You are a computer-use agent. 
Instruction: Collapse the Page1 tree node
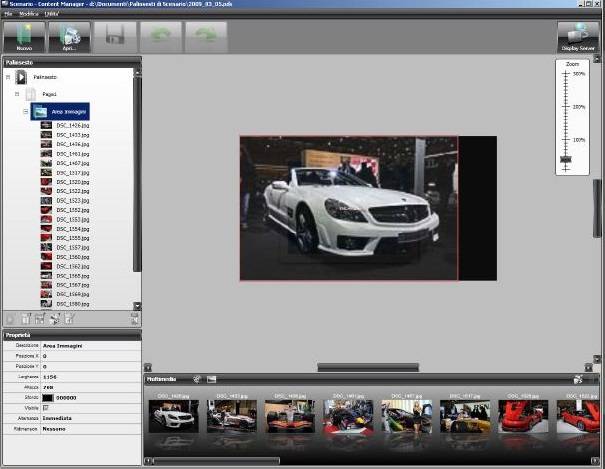(17, 94)
